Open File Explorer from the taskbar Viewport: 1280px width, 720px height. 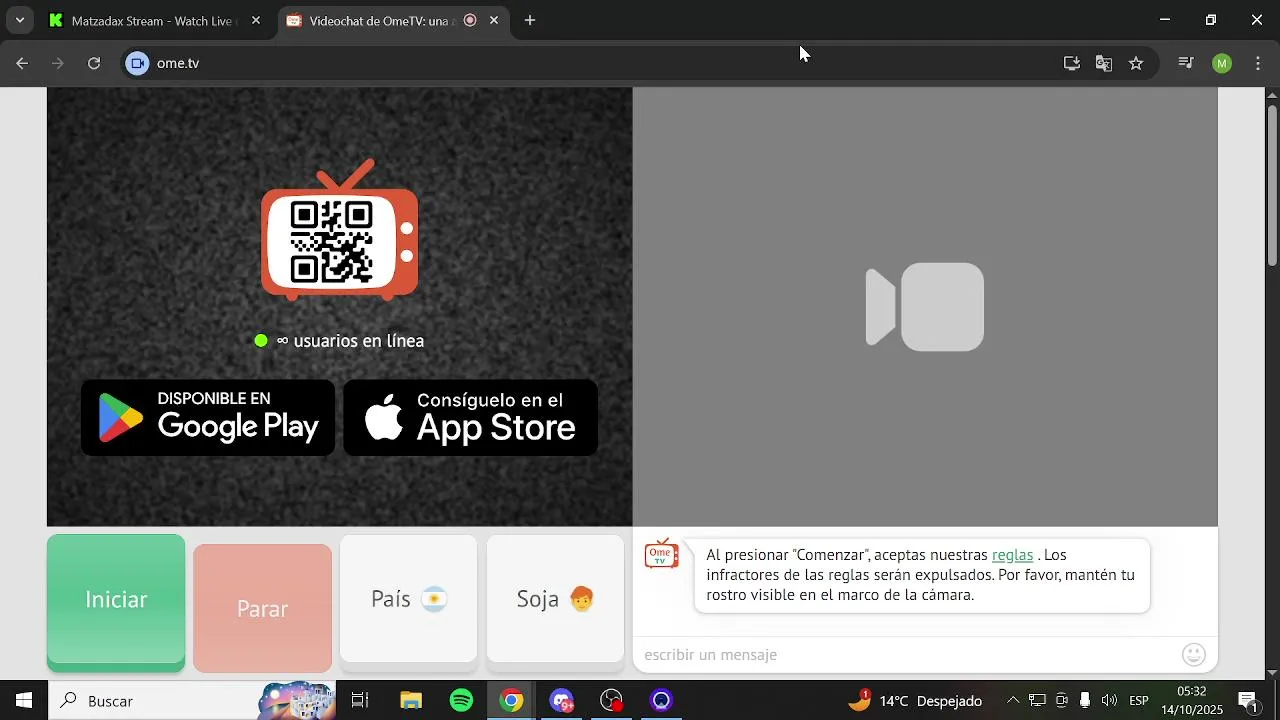[x=411, y=701]
